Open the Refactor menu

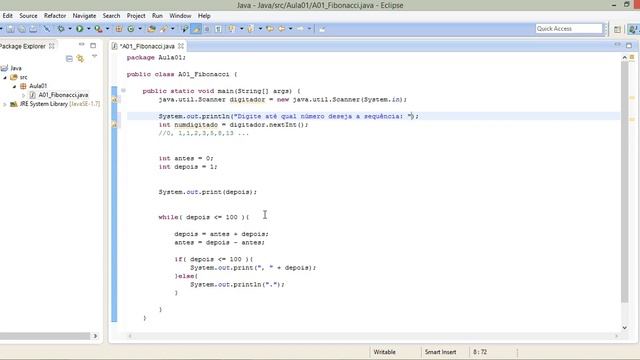click(x=55, y=16)
